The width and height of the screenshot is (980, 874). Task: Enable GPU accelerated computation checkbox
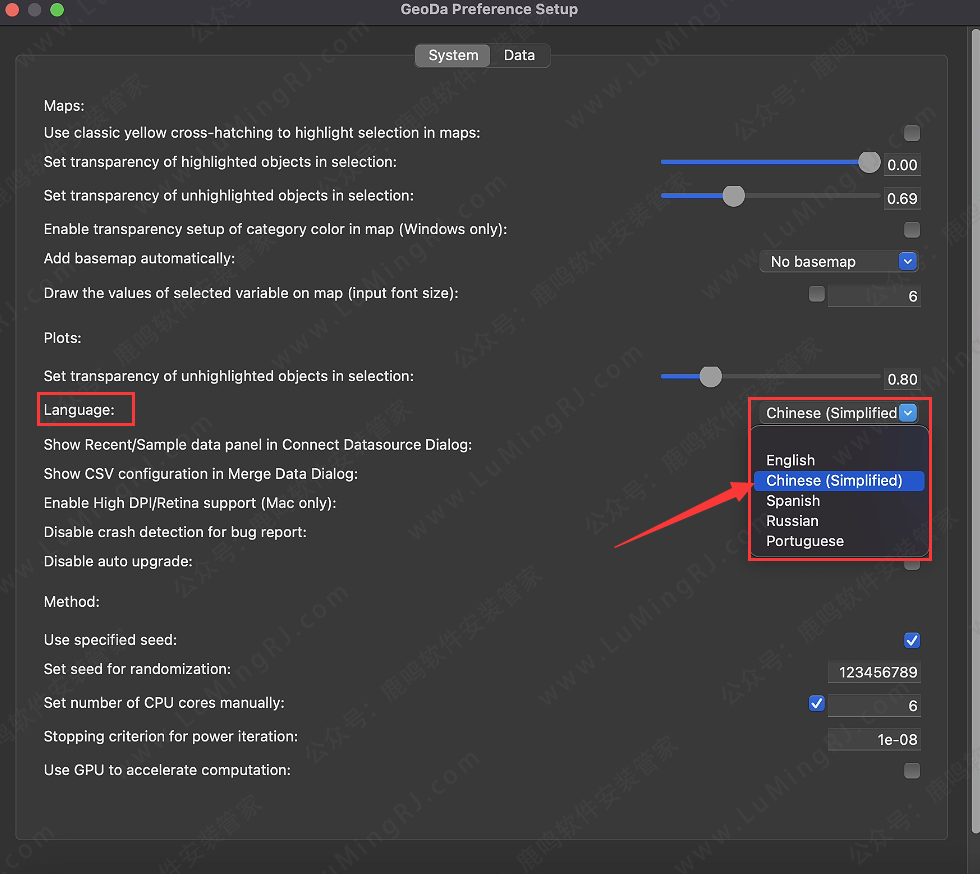[x=911, y=770]
